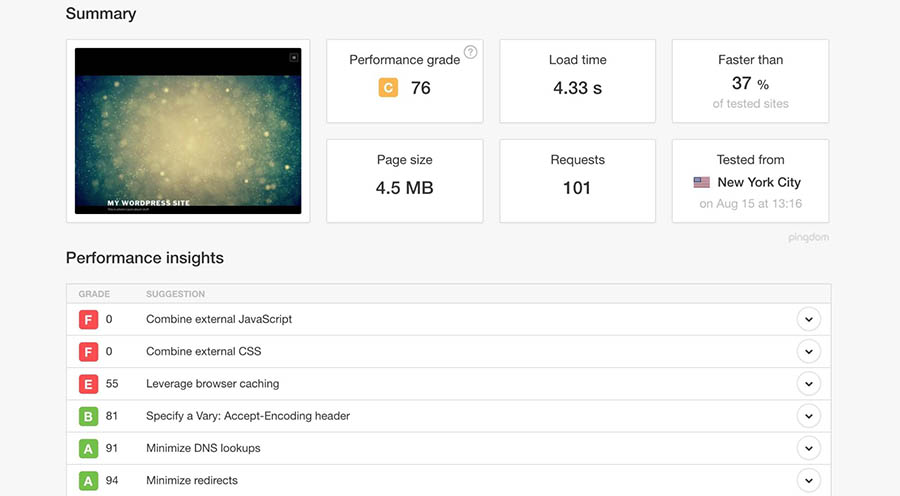Open the Vary: Accept-Encoding header chevron

[x=808, y=416]
